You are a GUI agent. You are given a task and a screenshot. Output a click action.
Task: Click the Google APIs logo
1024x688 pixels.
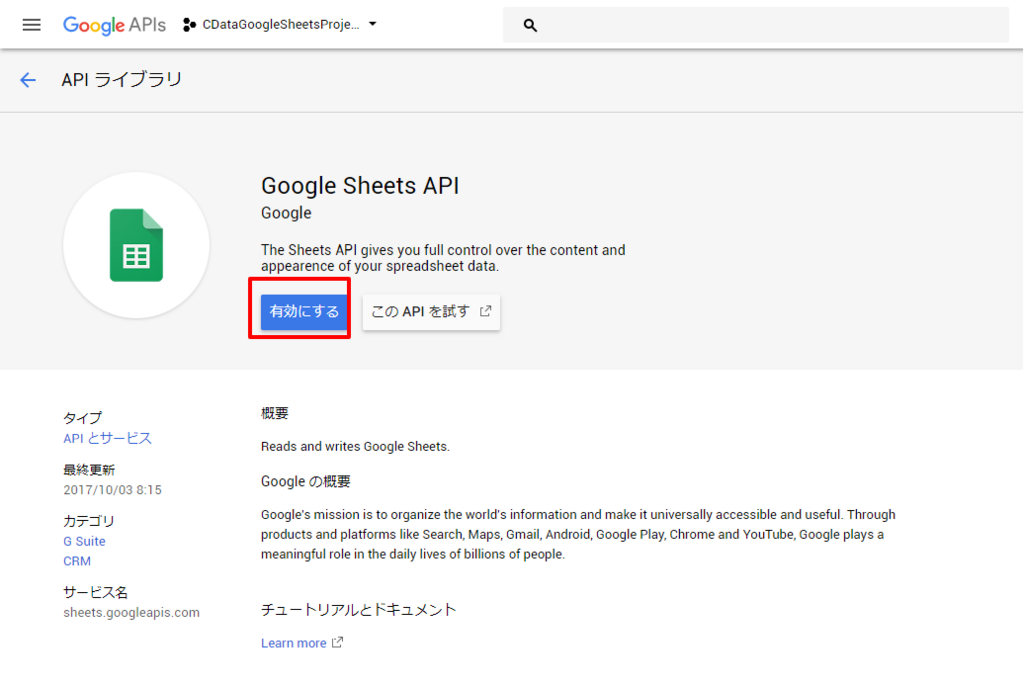(x=114, y=25)
